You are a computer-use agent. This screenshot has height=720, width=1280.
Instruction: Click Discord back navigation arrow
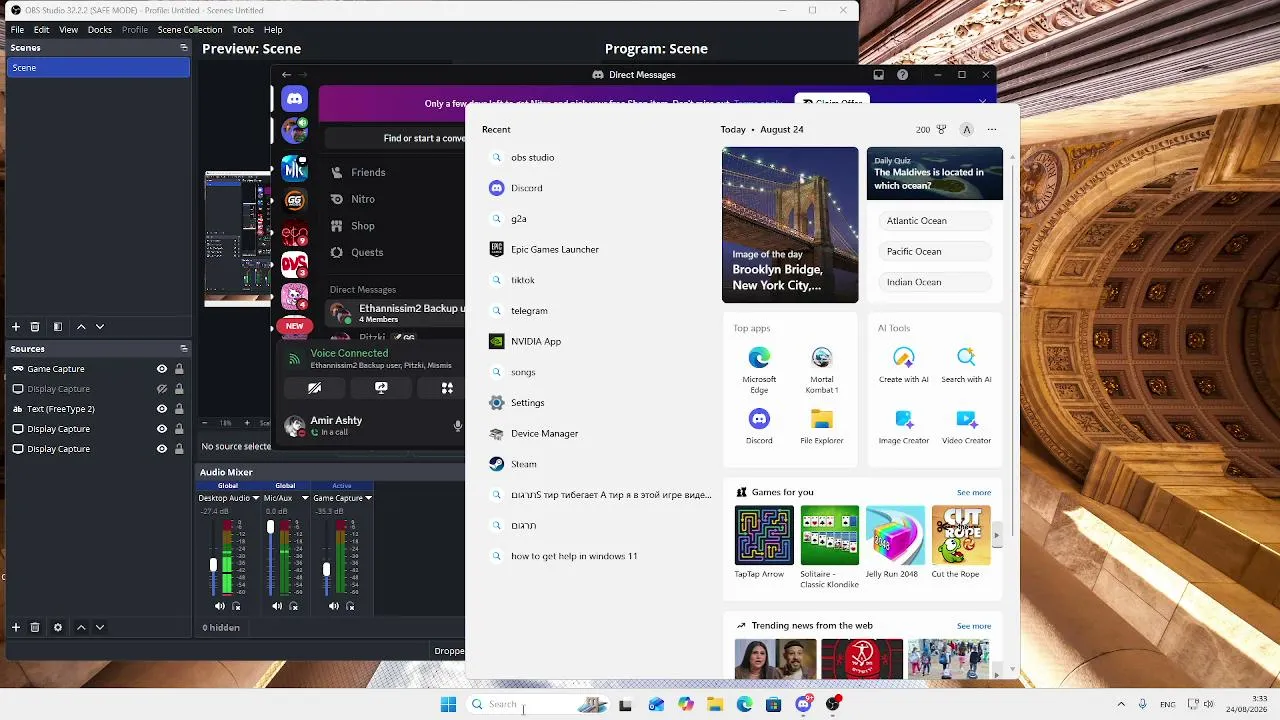pos(286,75)
